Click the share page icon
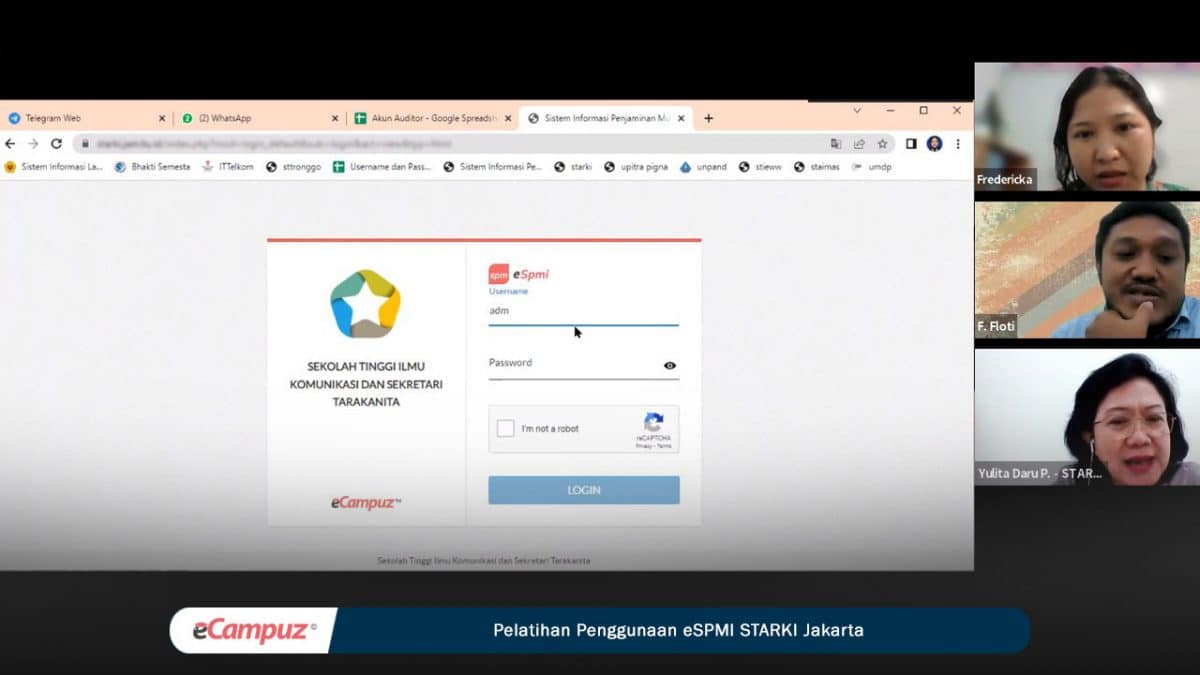Image resolution: width=1200 pixels, height=675 pixels. (859, 144)
